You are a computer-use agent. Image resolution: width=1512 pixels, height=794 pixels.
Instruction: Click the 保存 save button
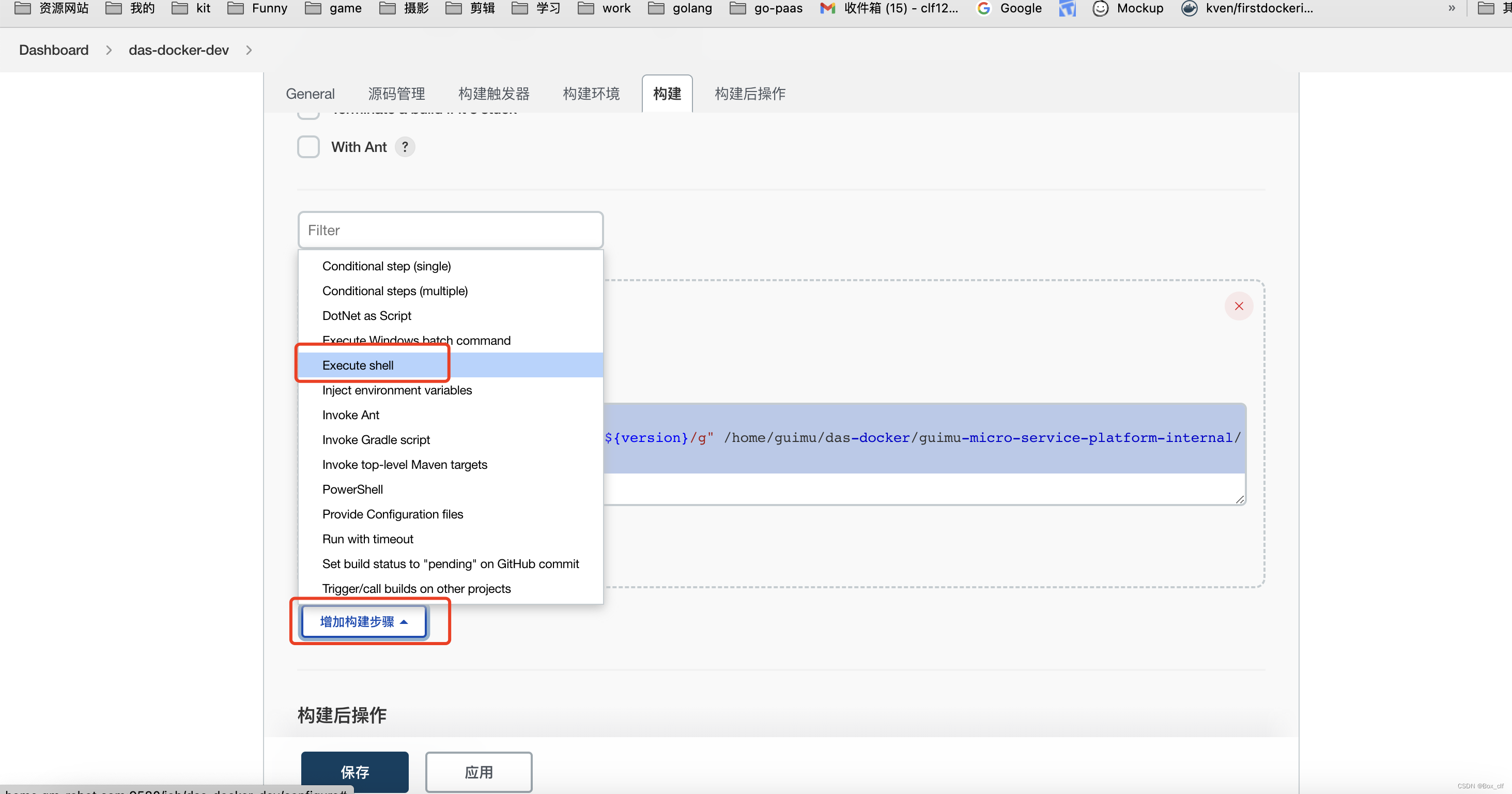click(354, 772)
